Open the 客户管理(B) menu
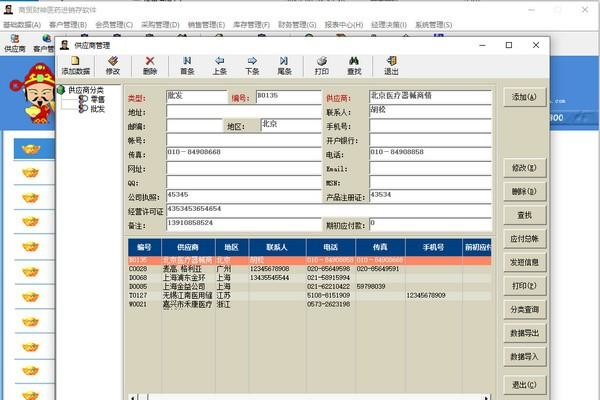Image resolution: width=600 pixels, height=400 pixels. 68,25
